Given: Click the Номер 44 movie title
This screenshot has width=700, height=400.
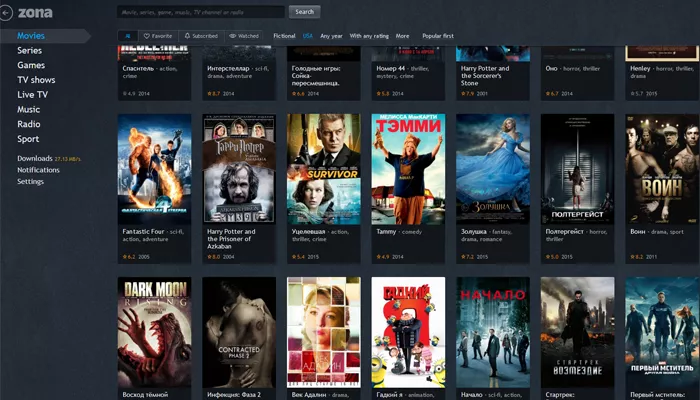Looking at the screenshot, I should pyautogui.click(x=390, y=69).
